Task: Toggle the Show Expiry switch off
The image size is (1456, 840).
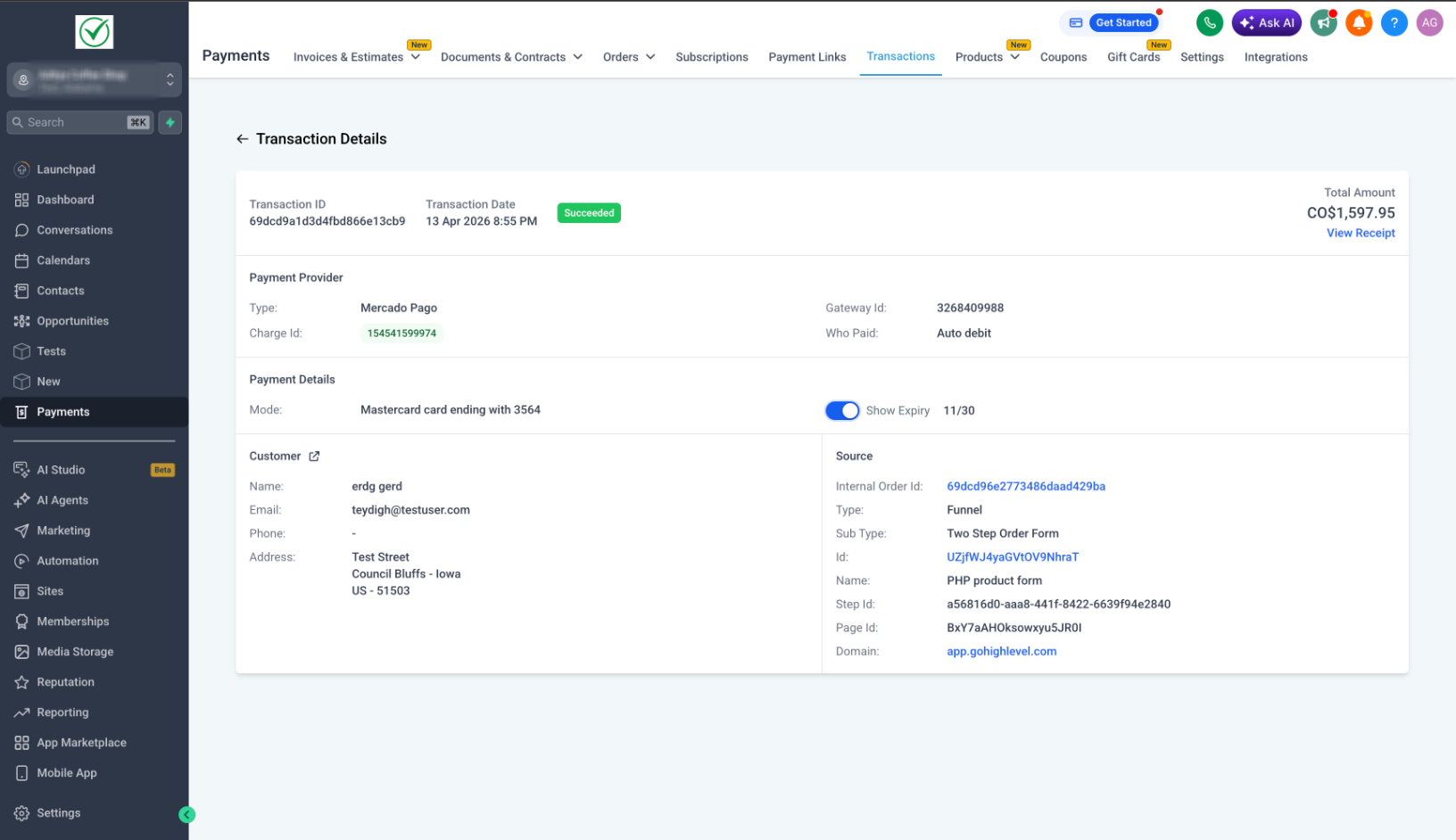Action: point(842,410)
